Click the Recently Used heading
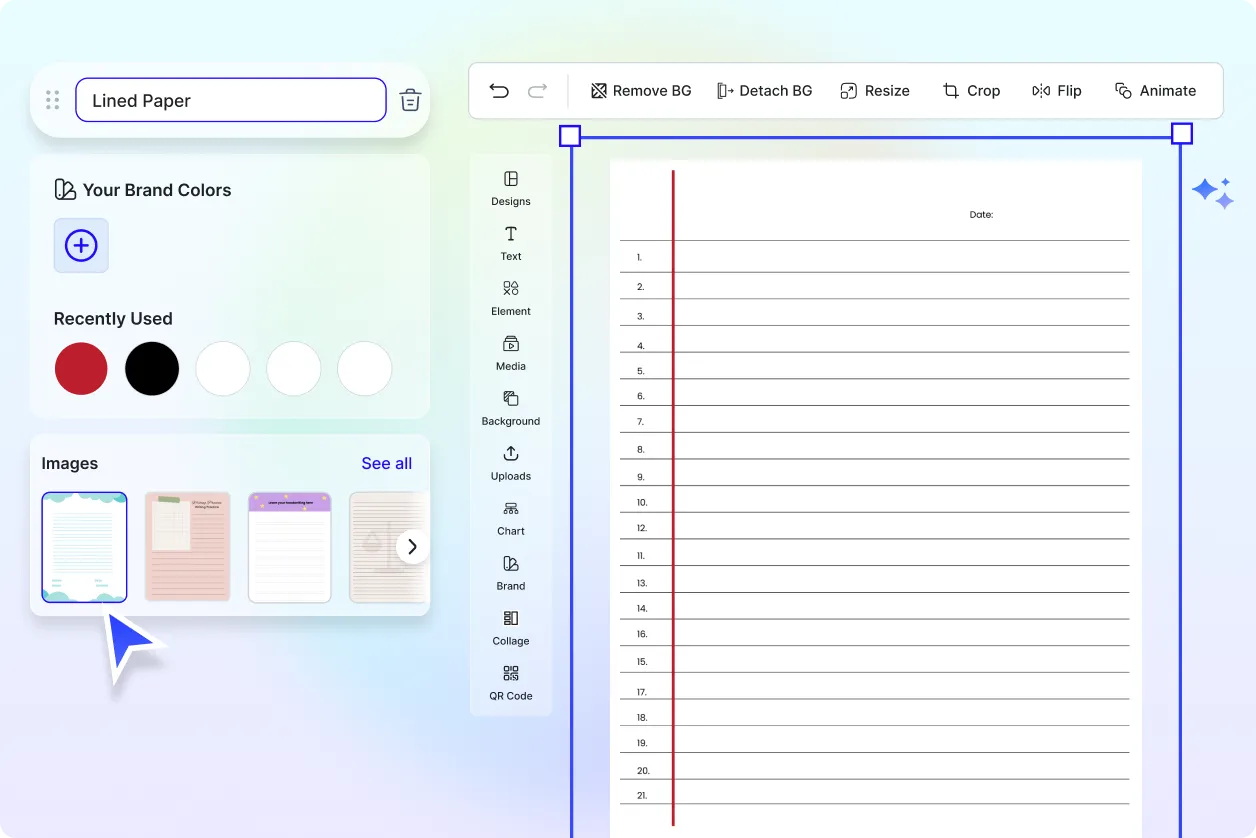The width and height of the screenshot is (1256, 838). tap(113, 319)
